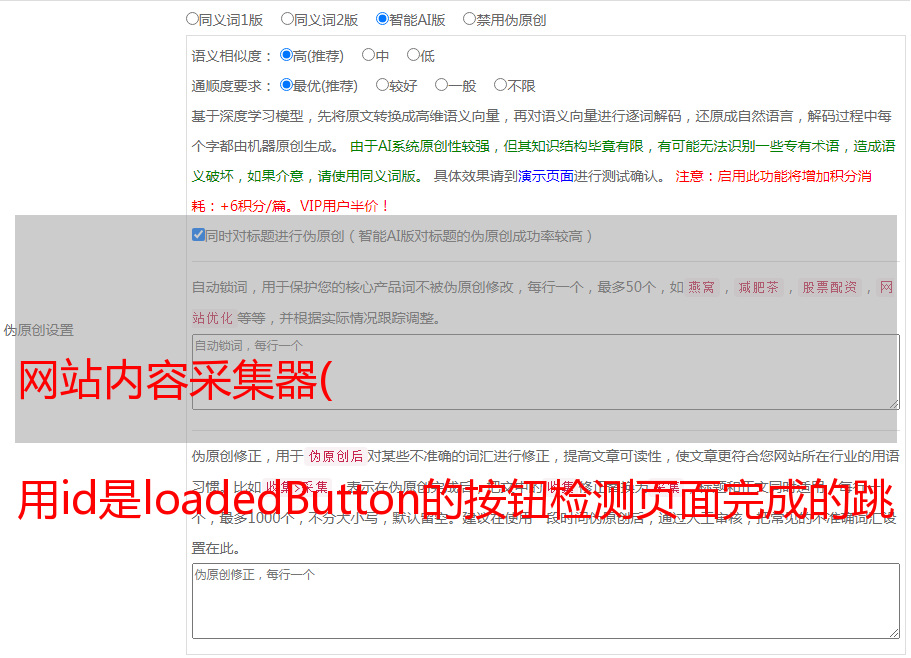
Task: Select the 同义词2版 radio option
Action: click(287, 19)
